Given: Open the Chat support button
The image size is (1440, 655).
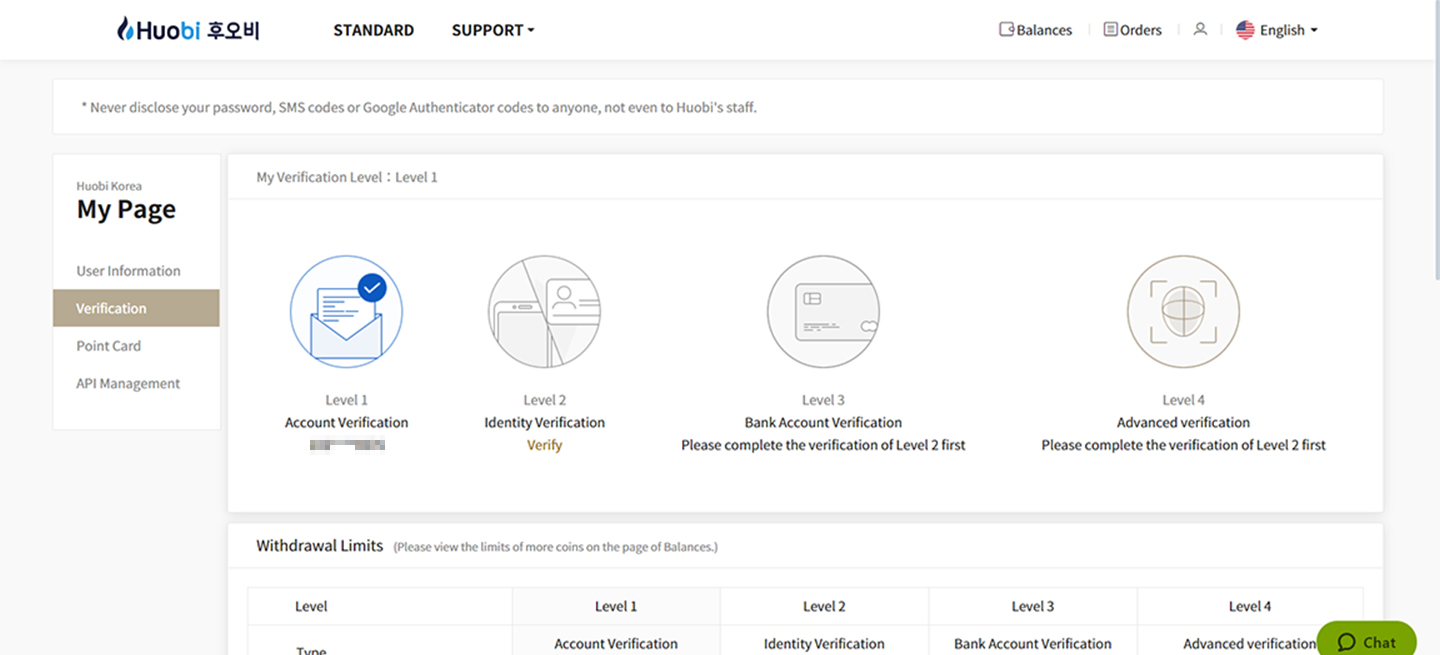Looking at the screenshot, I should coord(1366,642).
